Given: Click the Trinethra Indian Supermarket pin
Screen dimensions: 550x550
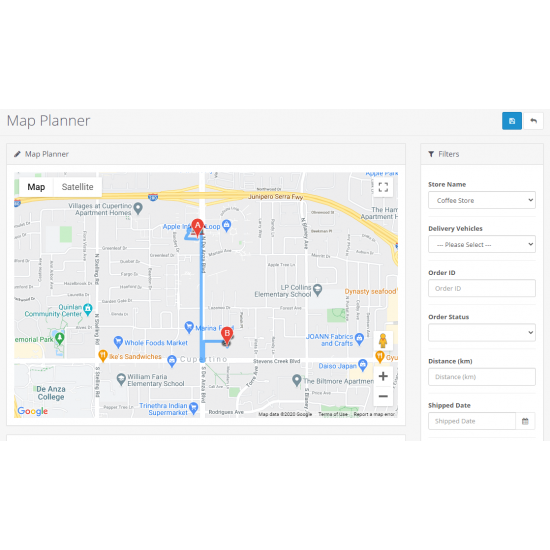Looking at the screenshot, I should [x=193, y=408].
